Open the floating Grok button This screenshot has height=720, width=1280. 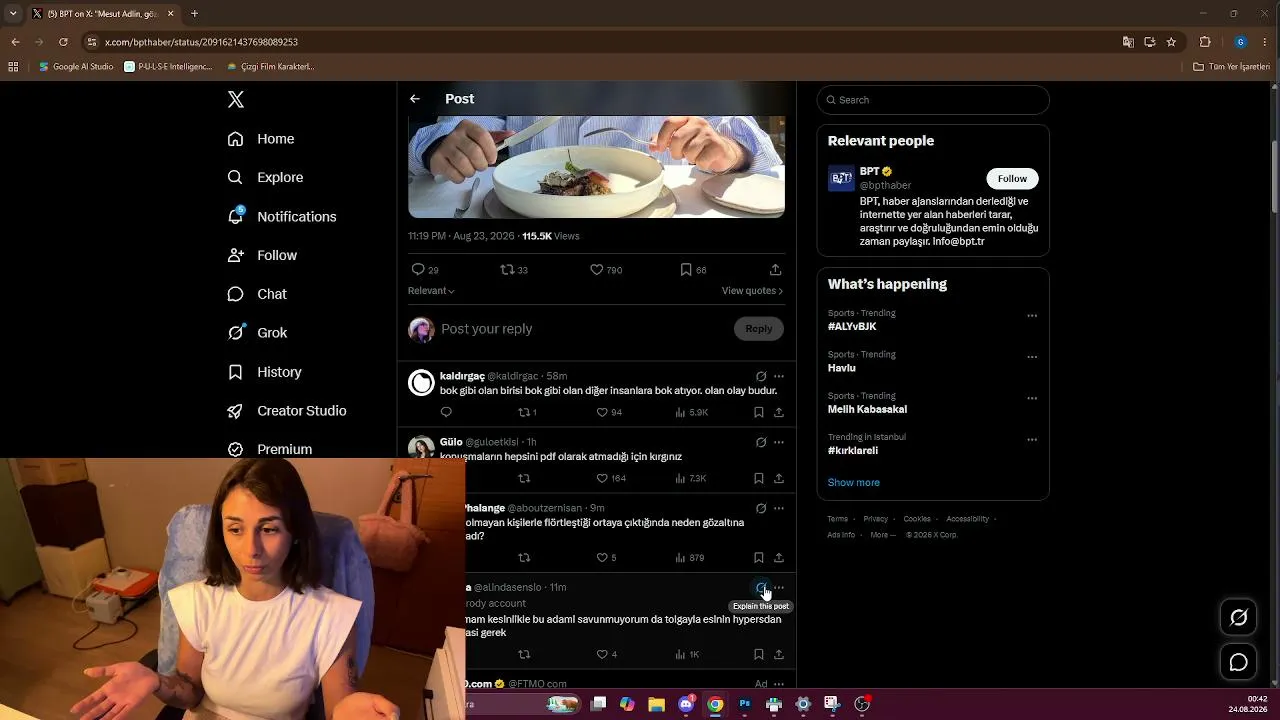(1238, 618)
